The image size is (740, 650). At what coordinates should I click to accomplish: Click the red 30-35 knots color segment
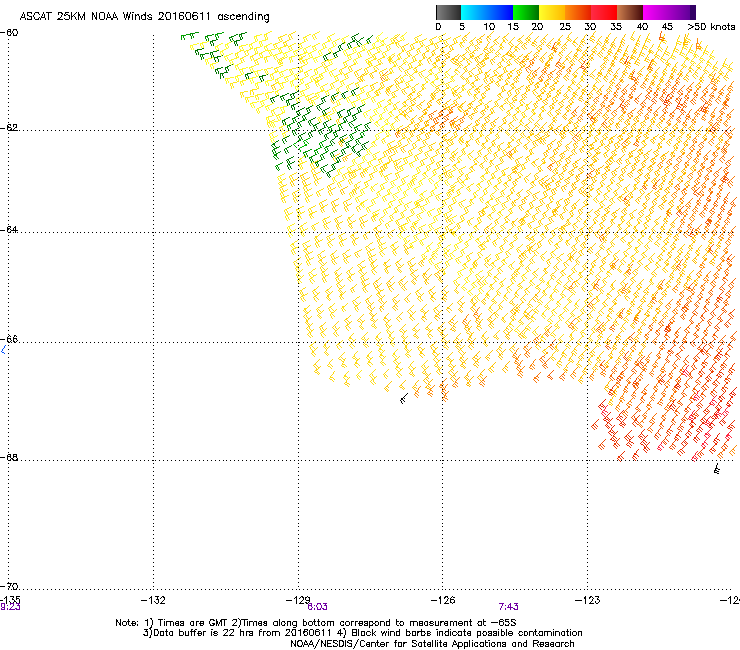pos(604,12)
